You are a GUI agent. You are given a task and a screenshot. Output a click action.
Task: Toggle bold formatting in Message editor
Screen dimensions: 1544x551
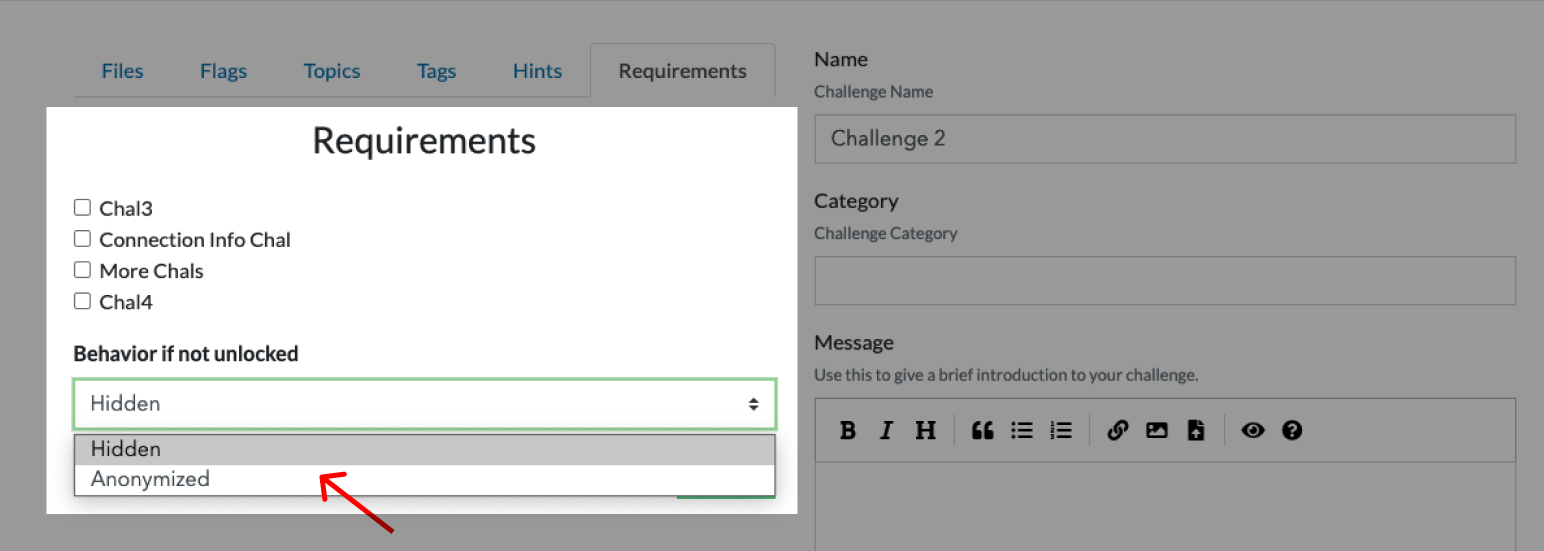848,430
